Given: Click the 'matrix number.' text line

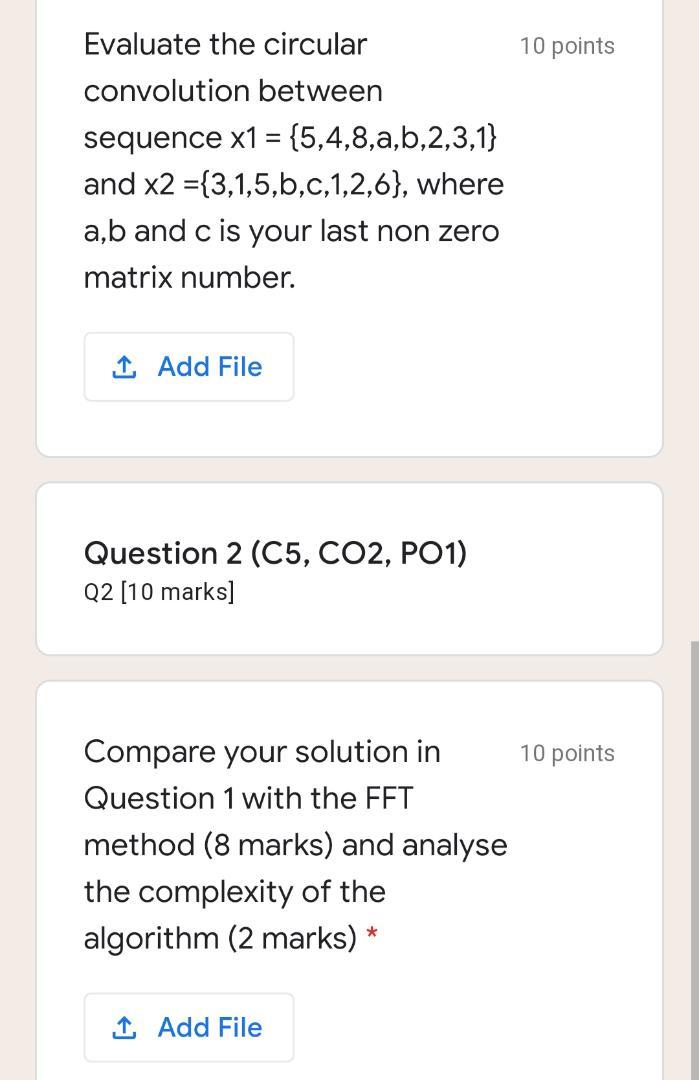Looking at the screenshot, I should [189, 278].
